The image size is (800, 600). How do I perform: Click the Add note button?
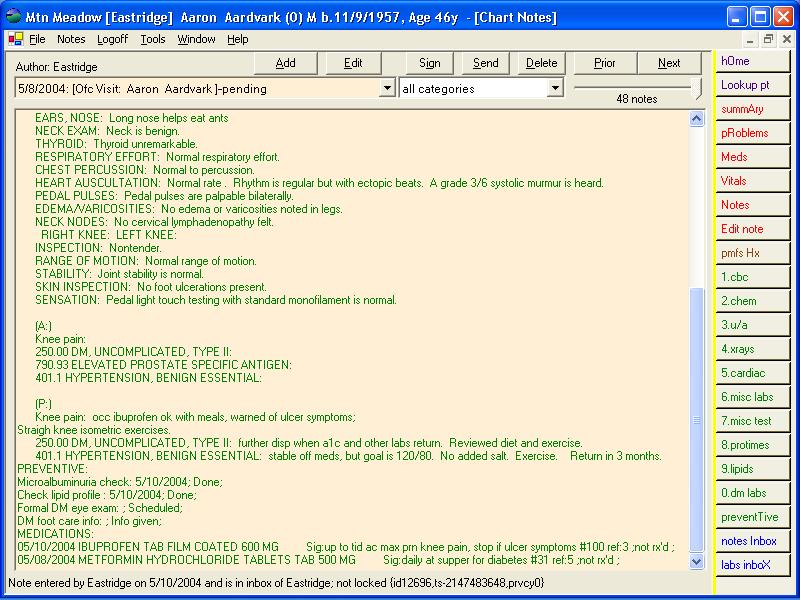(285, 63)
